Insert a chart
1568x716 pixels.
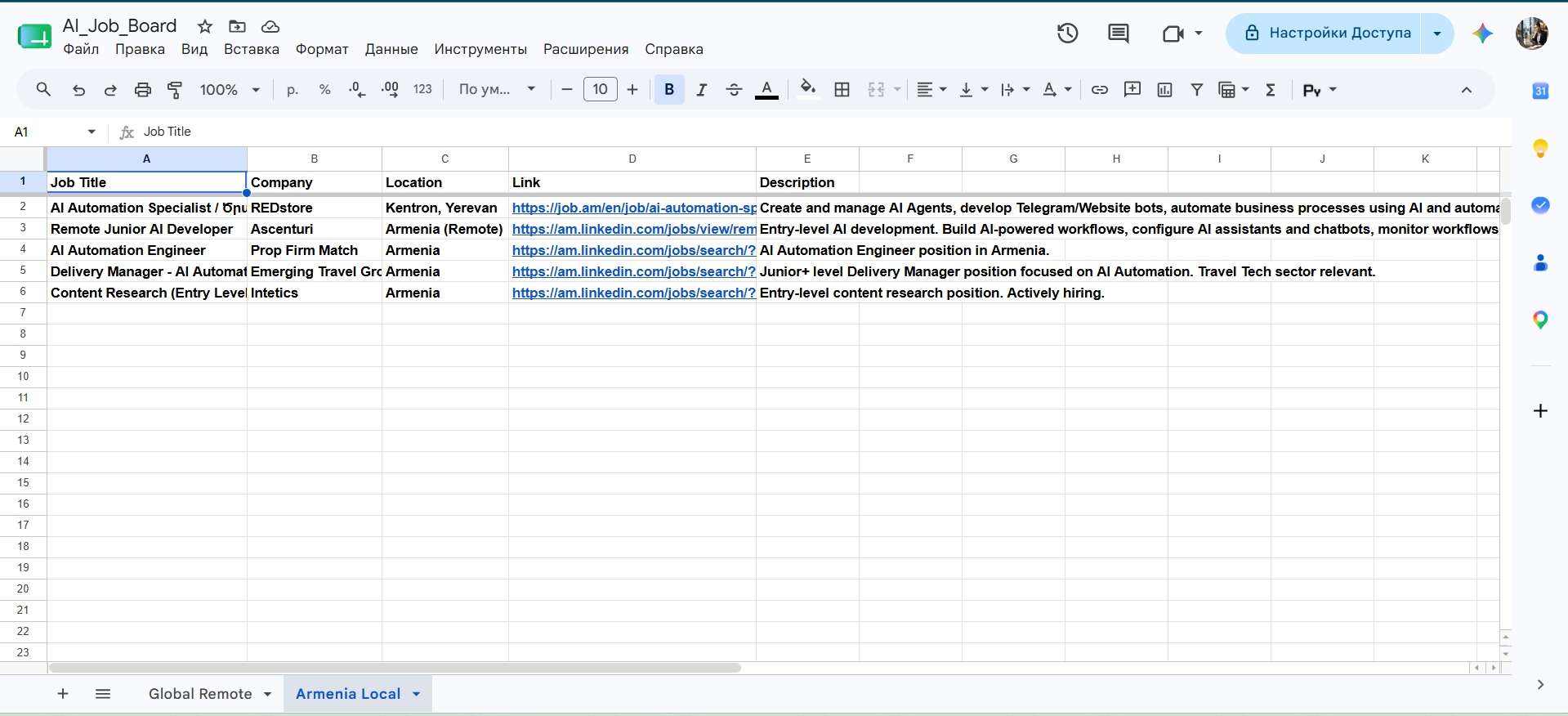1164,90
